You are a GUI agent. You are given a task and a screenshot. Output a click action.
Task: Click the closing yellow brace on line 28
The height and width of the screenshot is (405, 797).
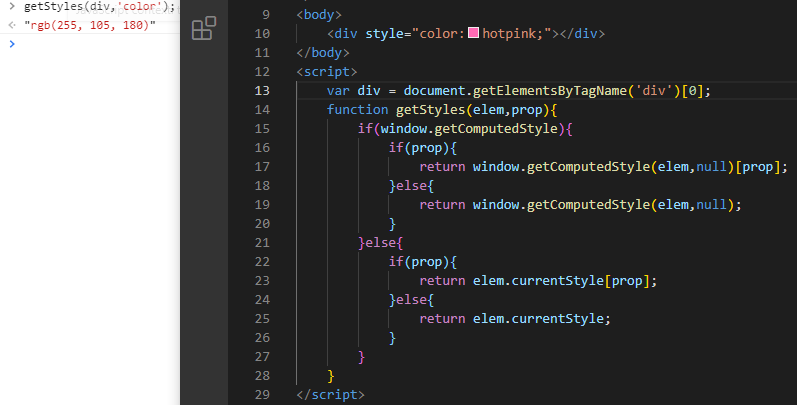click(x=331, y=376)
